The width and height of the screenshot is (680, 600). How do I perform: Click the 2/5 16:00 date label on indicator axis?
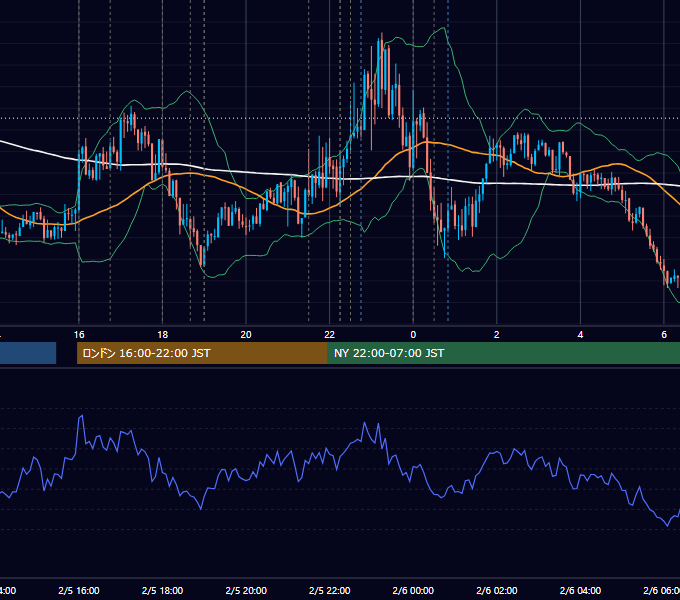[x=79, y=590]
